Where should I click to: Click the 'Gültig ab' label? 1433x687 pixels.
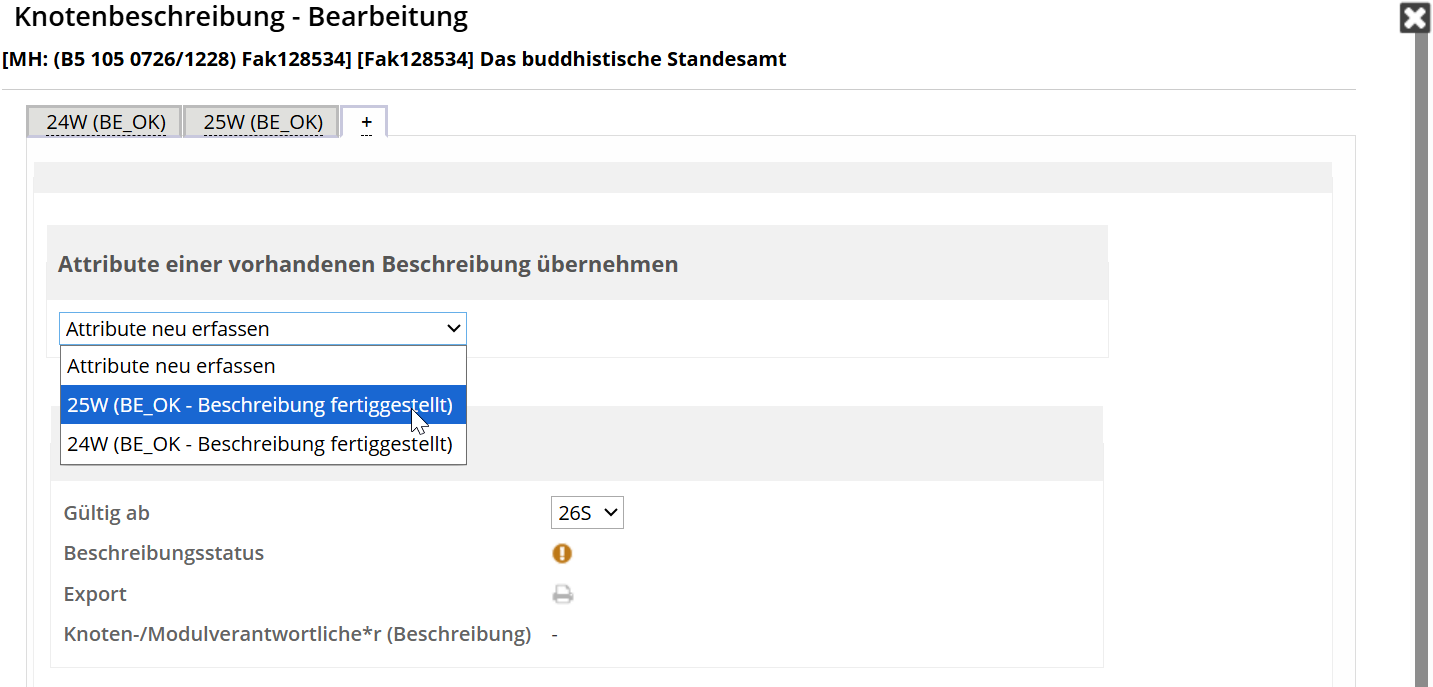coord(107,513)
